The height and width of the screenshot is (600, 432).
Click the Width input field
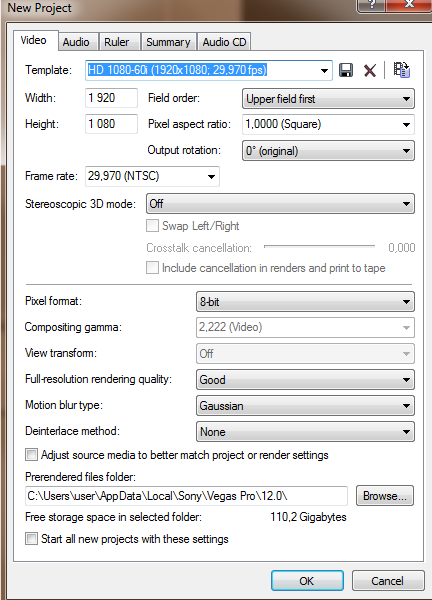click(x=111, y=98)
